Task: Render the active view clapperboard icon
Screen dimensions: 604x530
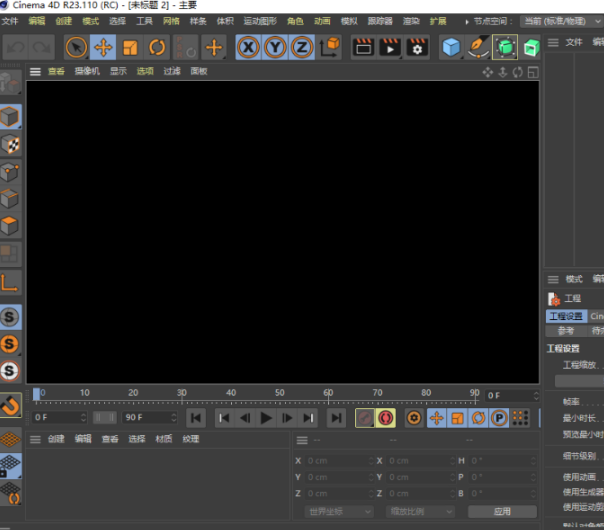Action: click(363, 47)
